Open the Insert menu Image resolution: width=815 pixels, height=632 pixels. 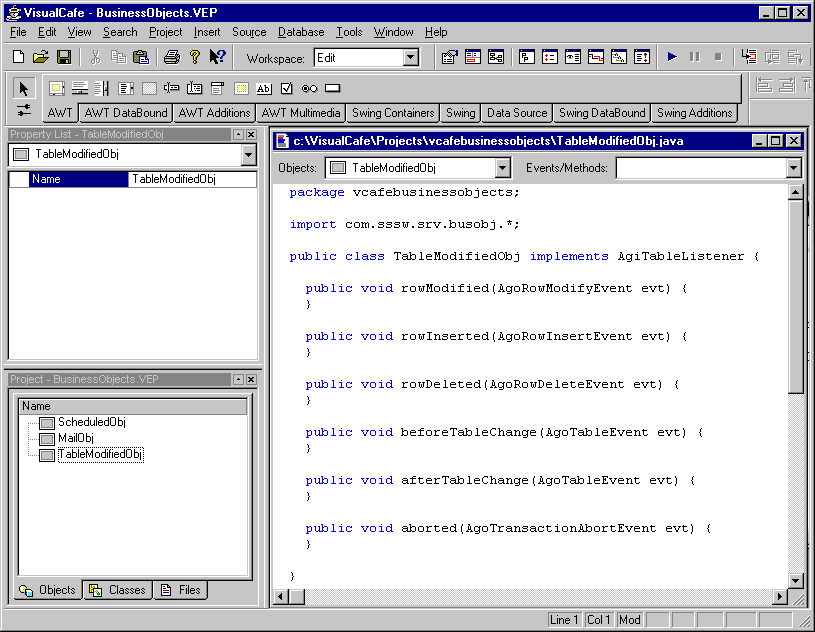pos(207,32)
